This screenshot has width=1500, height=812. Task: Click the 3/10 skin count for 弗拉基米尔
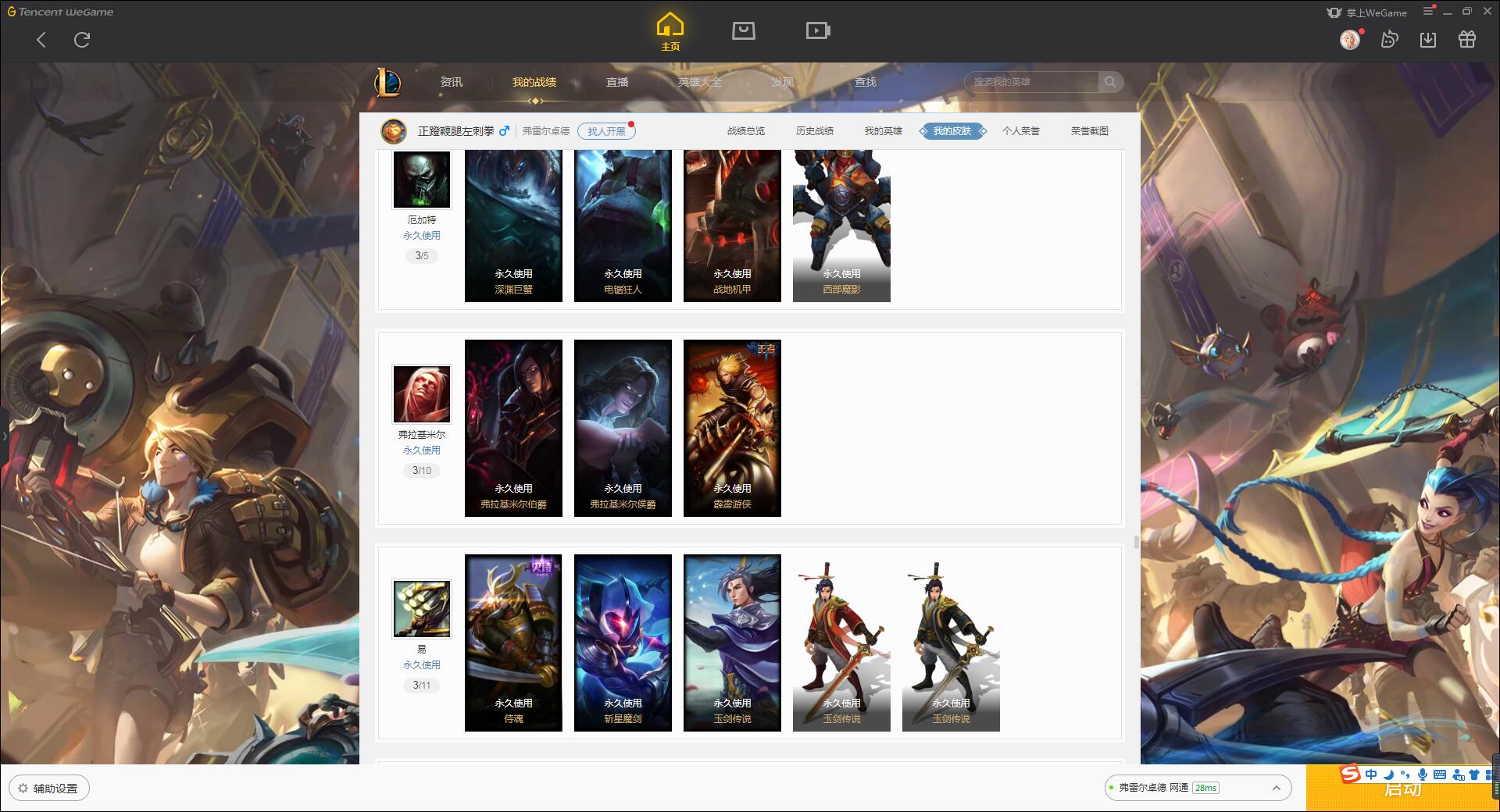point(422,470)
